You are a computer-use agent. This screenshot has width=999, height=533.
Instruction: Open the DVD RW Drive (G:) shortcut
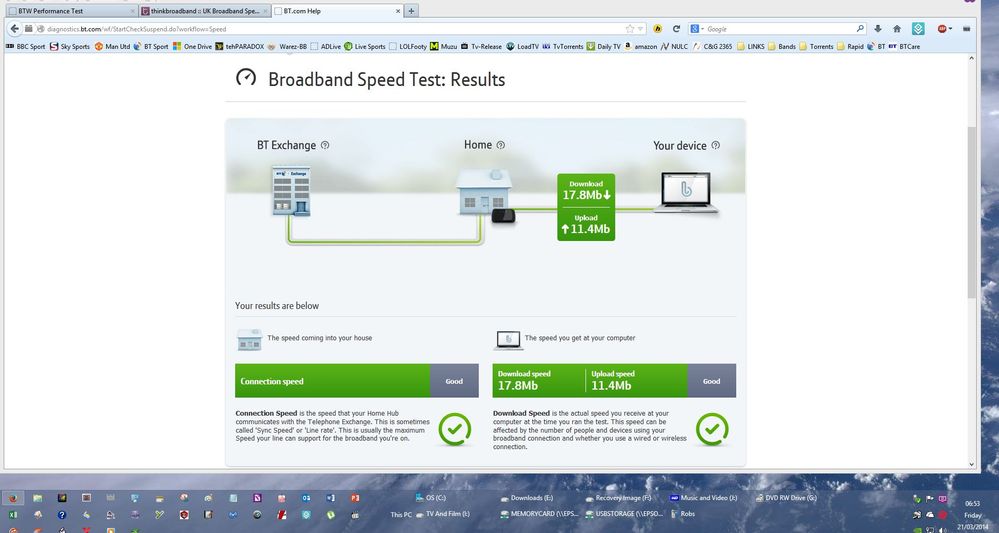[x=786, y=498]
